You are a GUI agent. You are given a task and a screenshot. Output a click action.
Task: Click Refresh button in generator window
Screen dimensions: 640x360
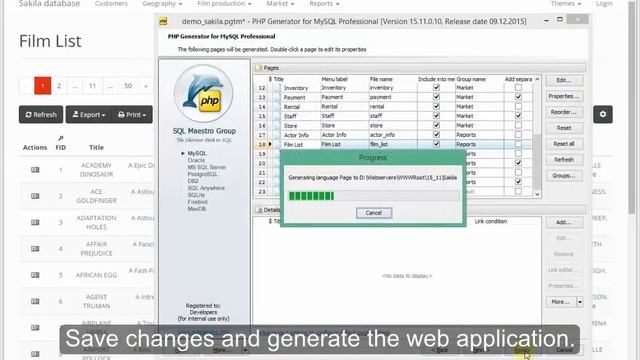click(x=564, y=160)
